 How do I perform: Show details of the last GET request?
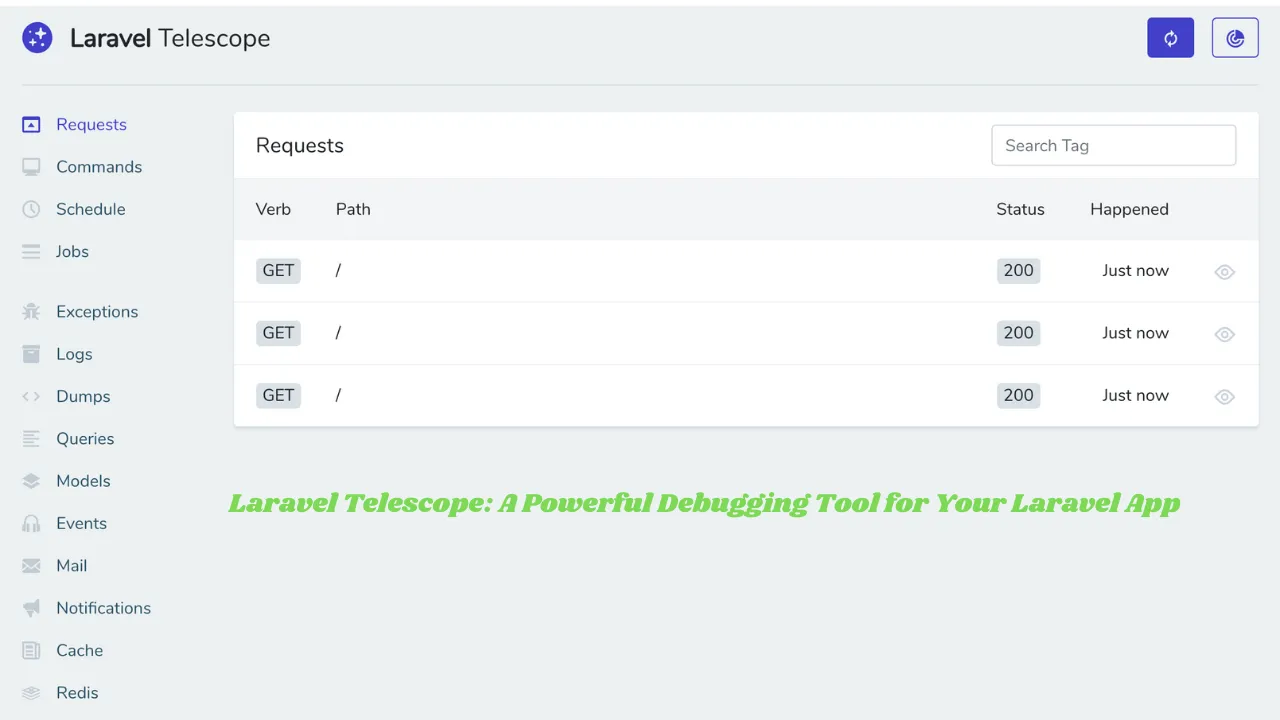1224,396
